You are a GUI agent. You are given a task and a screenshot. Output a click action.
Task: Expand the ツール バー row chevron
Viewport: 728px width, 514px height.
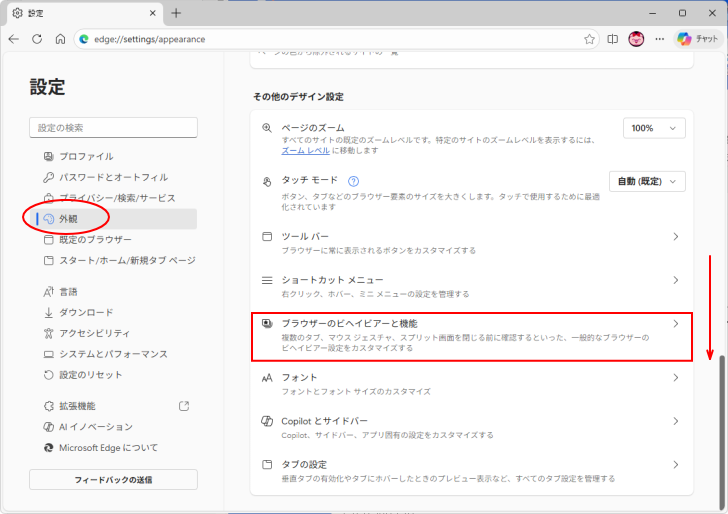676,237
